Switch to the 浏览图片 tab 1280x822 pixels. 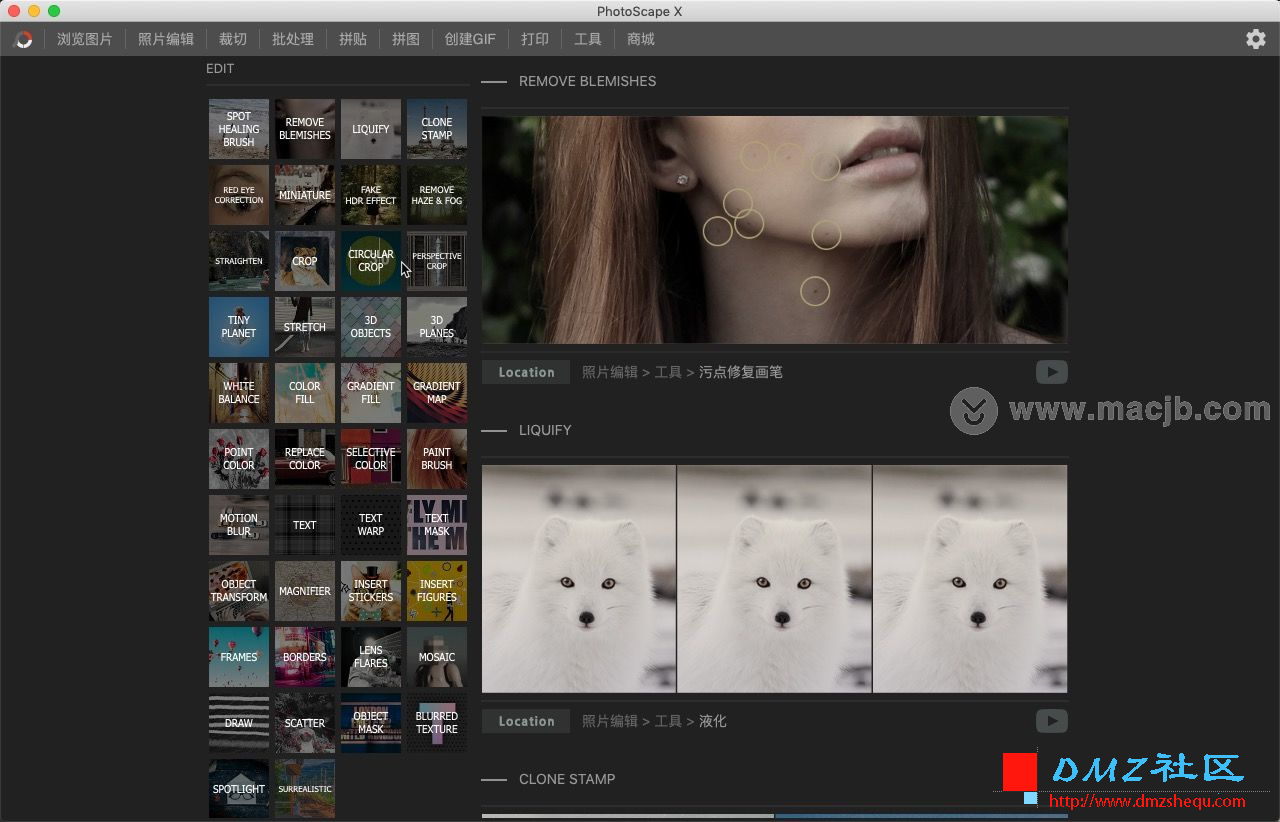tap(85, 39)
